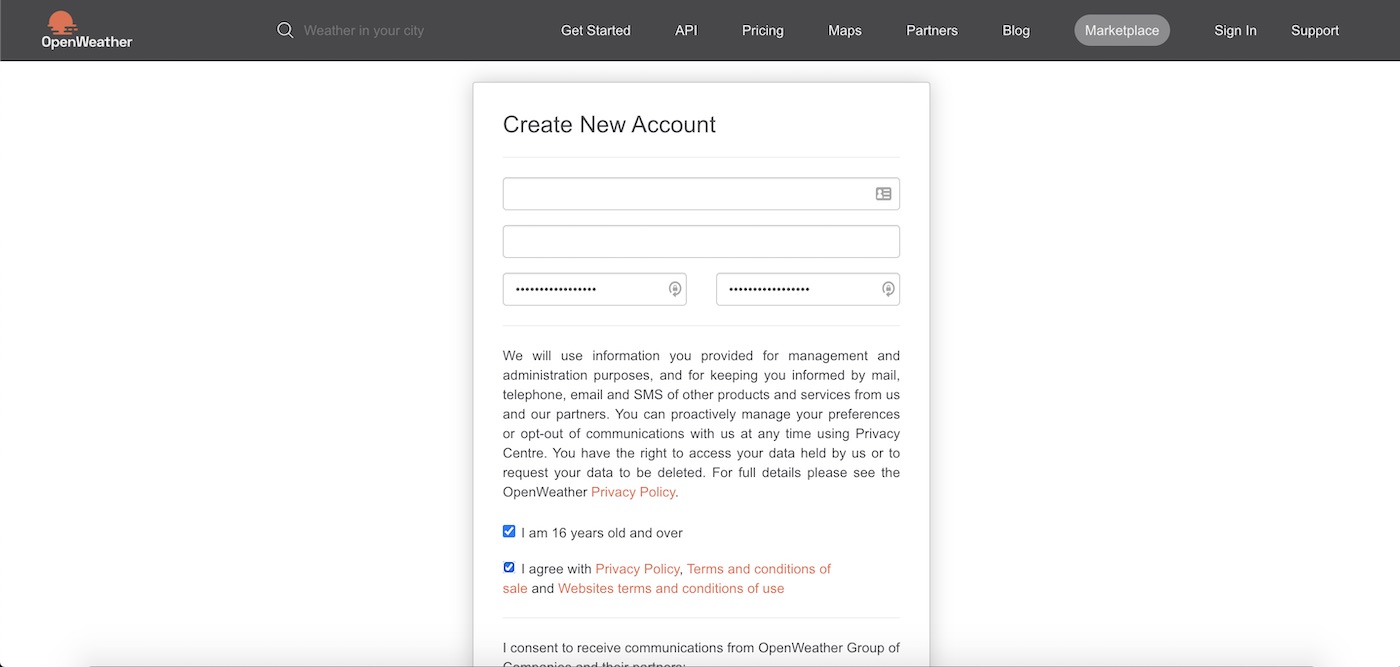Uncheck 'I am 16 years old and over'
This screenshot has height=667, width=1400.
tap(509, 531)
